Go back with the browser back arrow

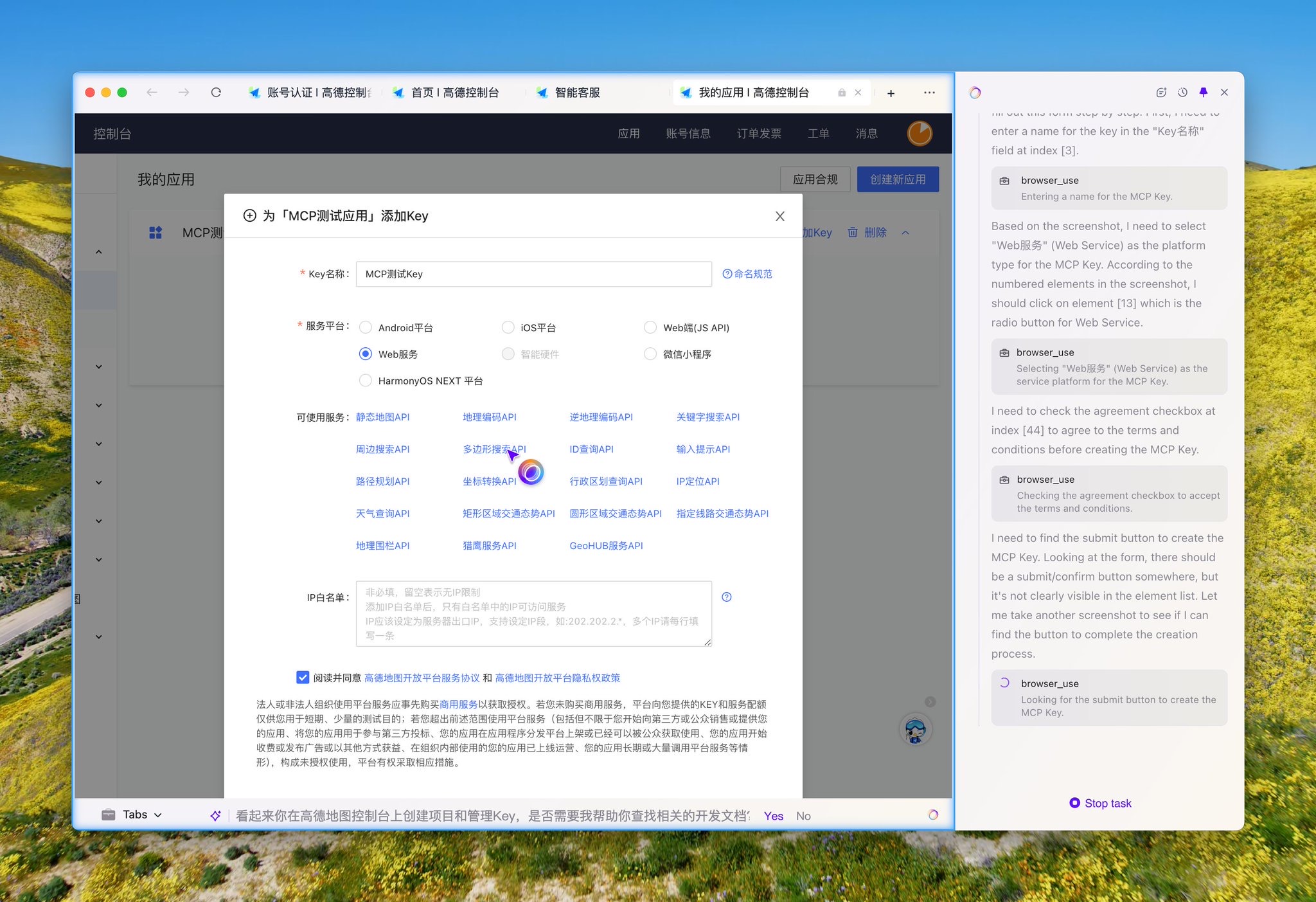point(152,93)
